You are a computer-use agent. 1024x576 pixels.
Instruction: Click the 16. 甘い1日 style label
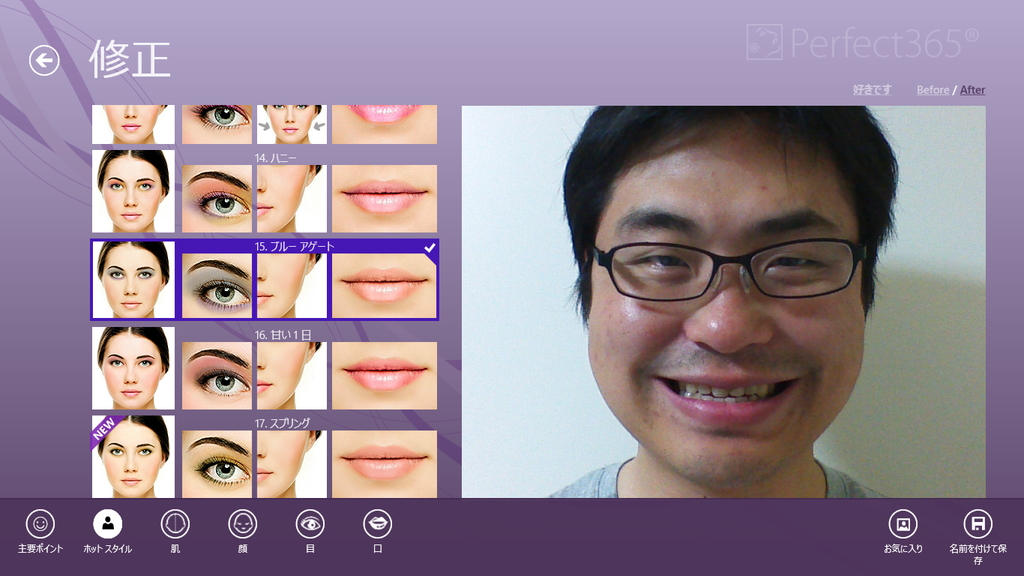283,335
